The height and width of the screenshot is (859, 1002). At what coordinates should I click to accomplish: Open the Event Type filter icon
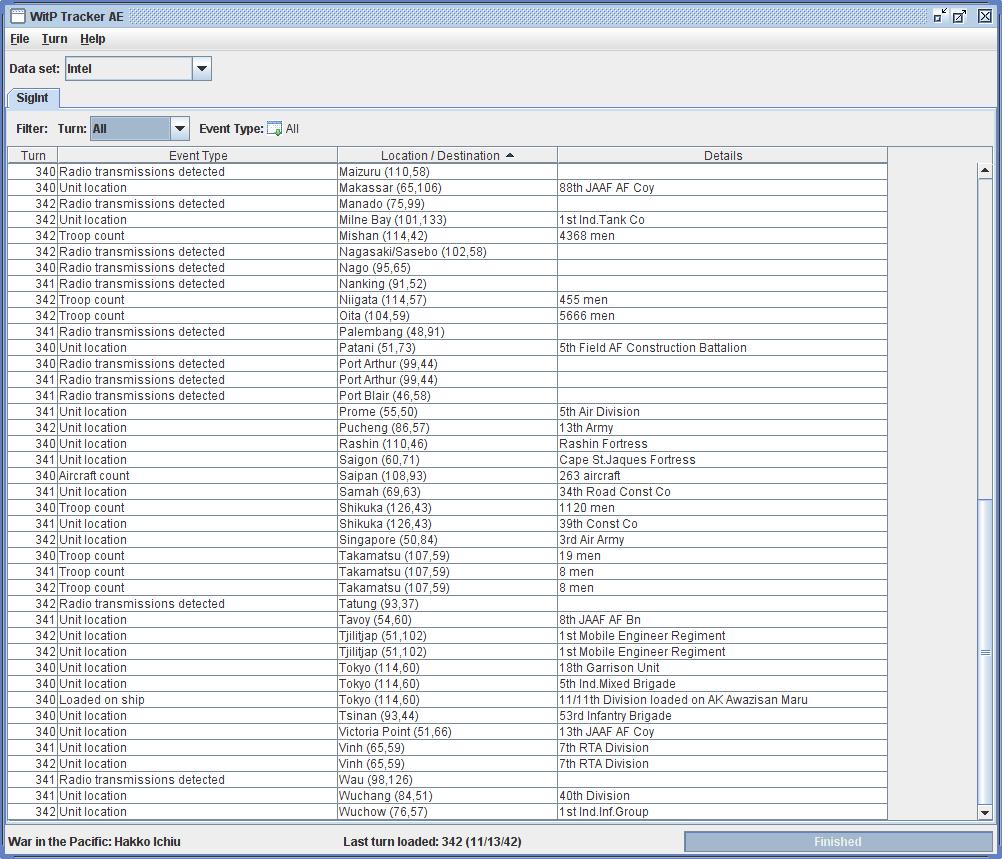(x=273, y=128)
